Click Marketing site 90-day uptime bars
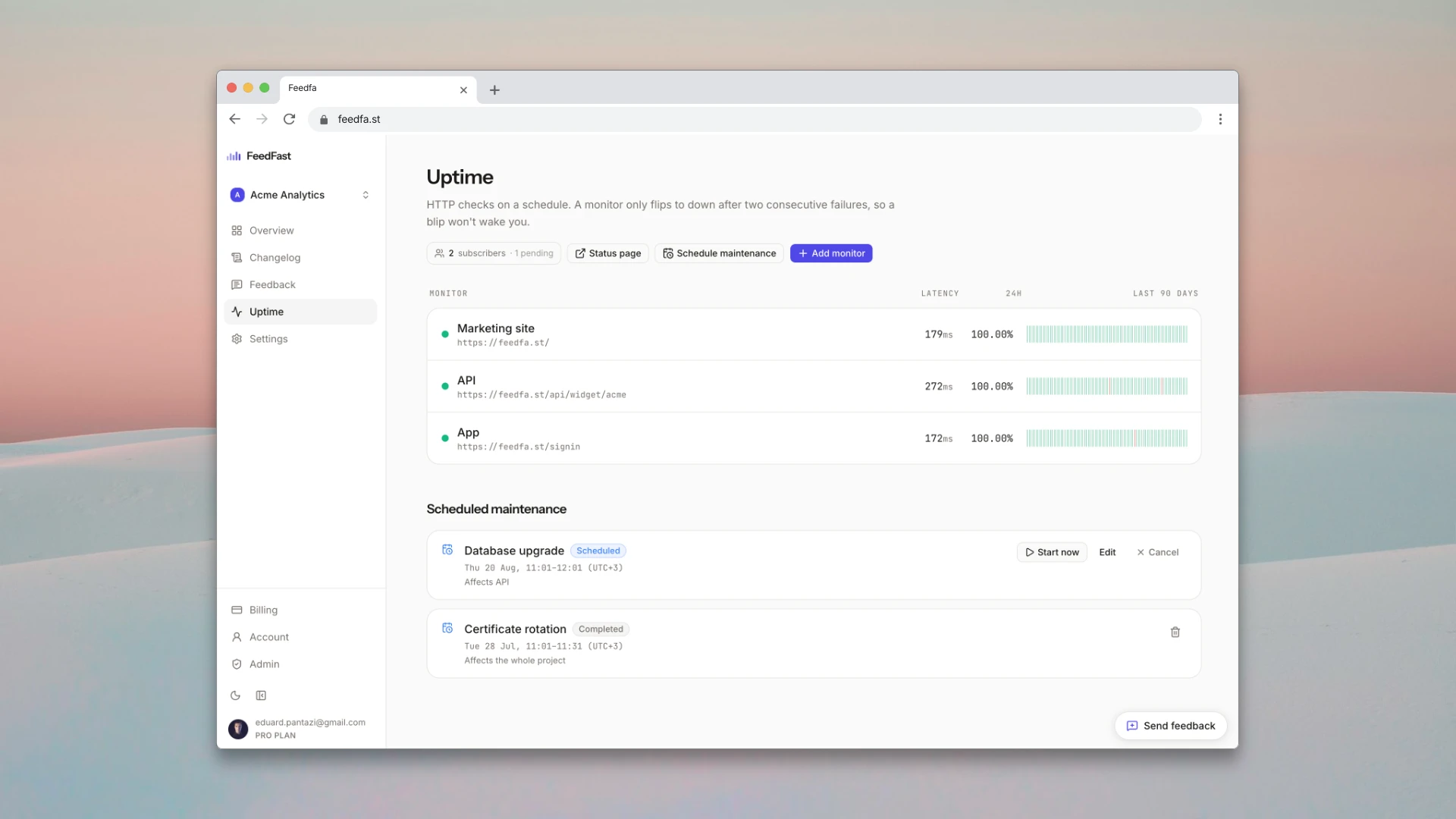1456x819 pixels. click(x=1107, y=334)
